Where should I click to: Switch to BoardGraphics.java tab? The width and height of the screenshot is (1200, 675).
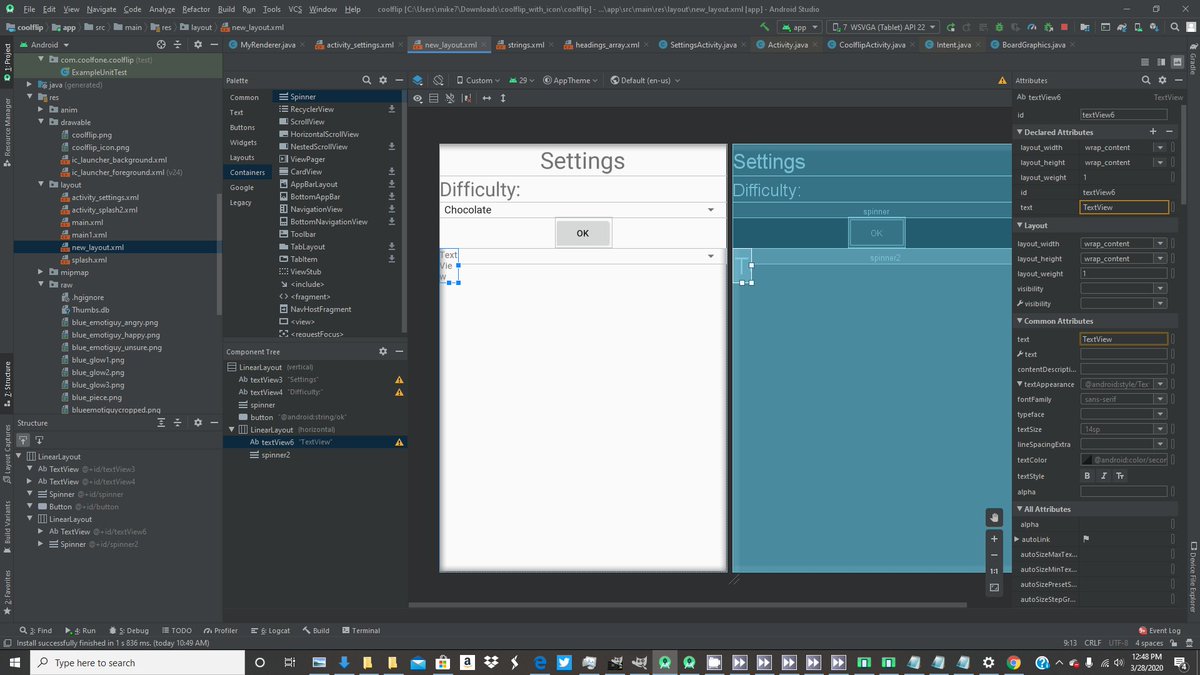tap(1032, 45)
